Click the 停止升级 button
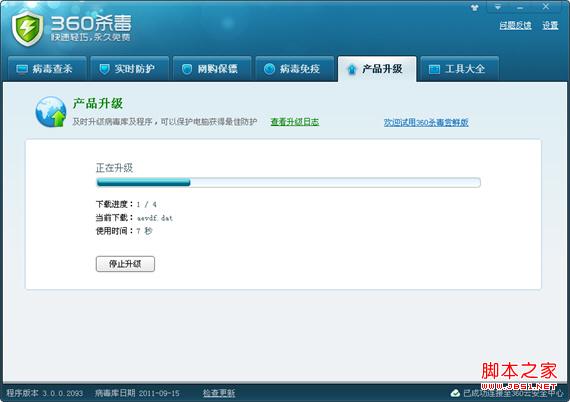The image size is (570, 402). (125, 264)
